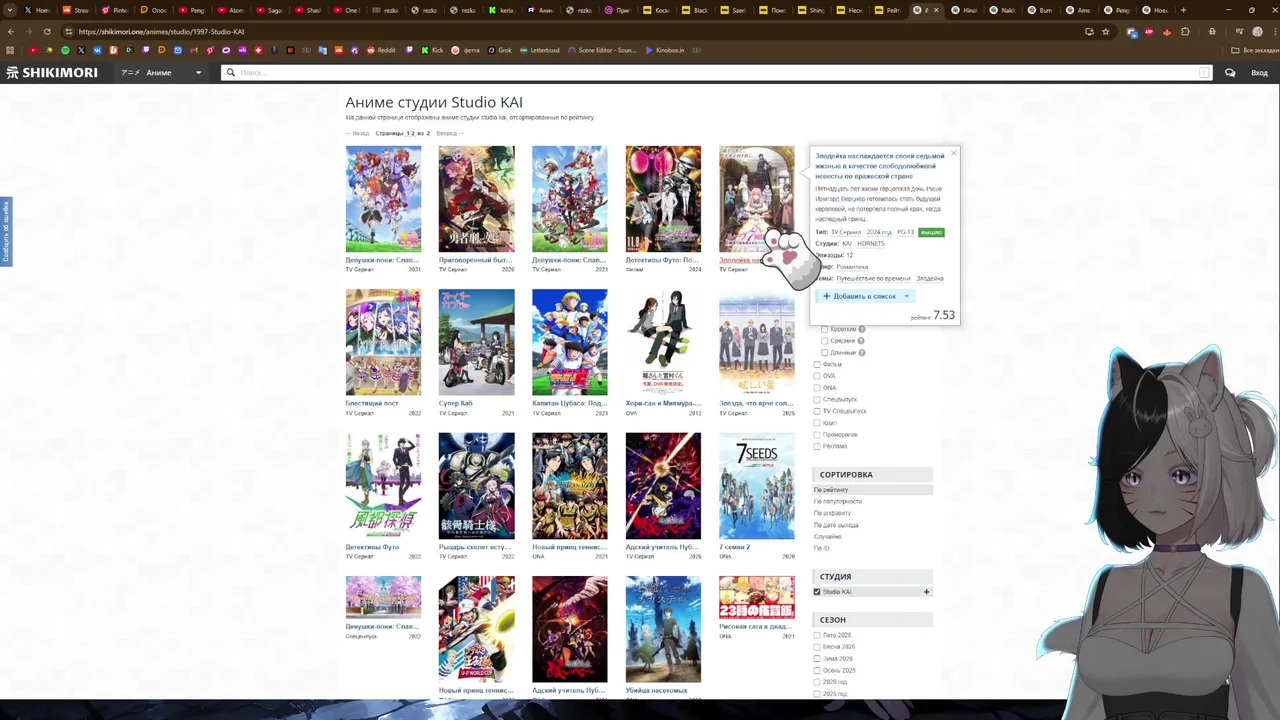Viewport: 1280px width, 720px height.
Task: Sort by По популярности
Action: point(838,502)
